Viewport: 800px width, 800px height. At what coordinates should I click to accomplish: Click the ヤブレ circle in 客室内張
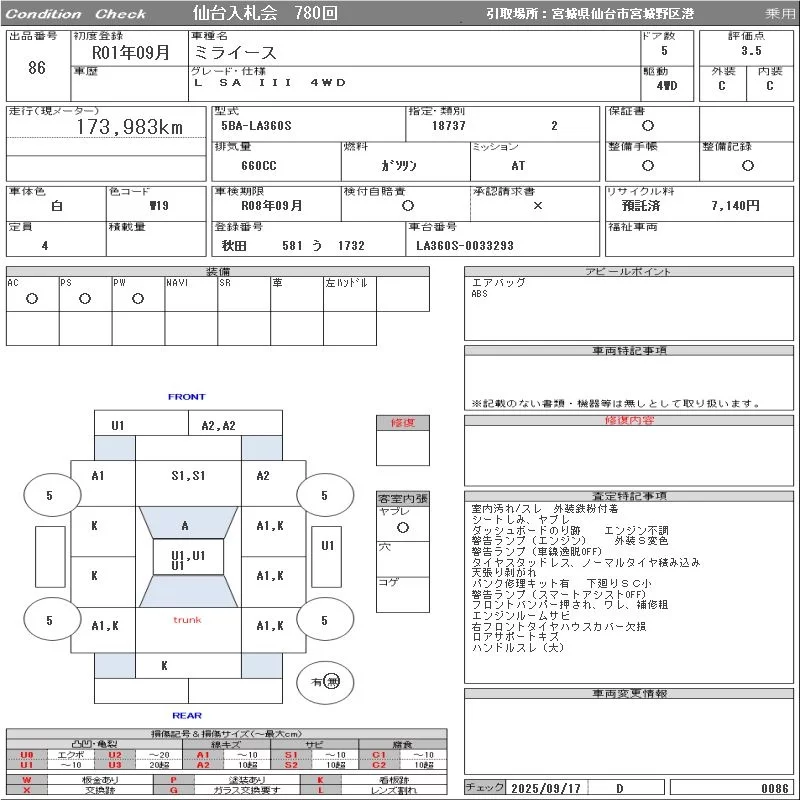click(402, 526)
